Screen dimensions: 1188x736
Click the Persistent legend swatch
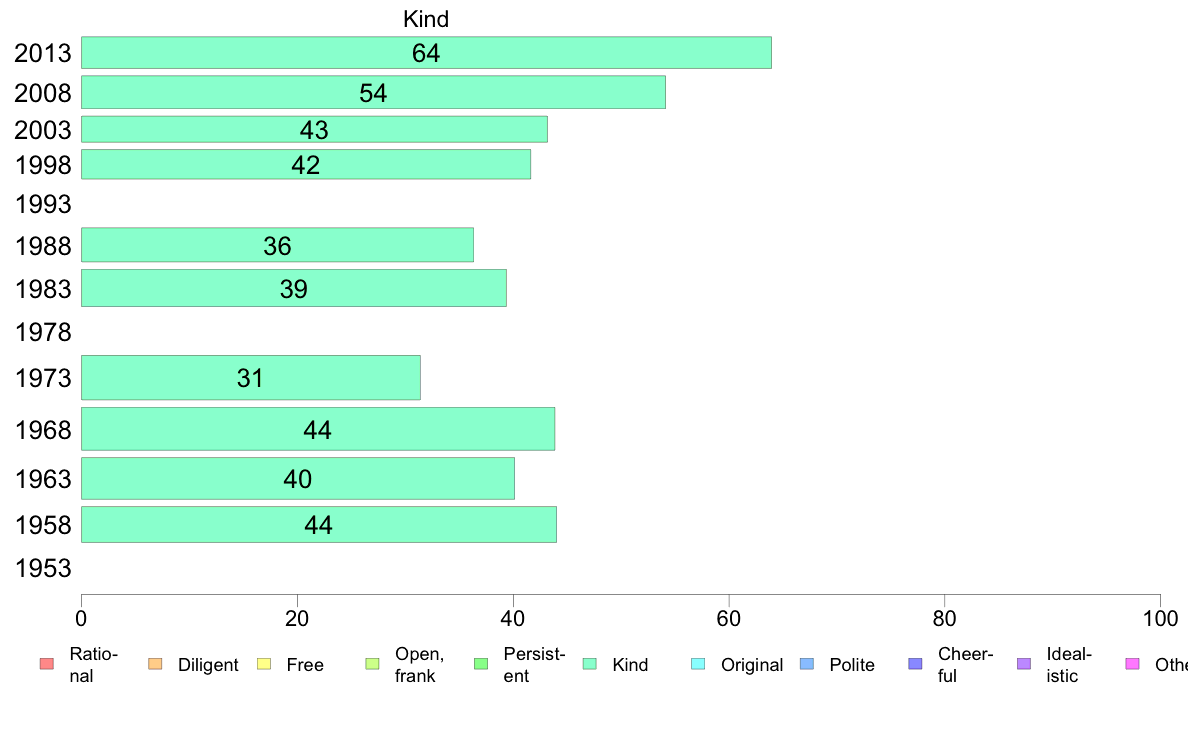tap(481, 664)
